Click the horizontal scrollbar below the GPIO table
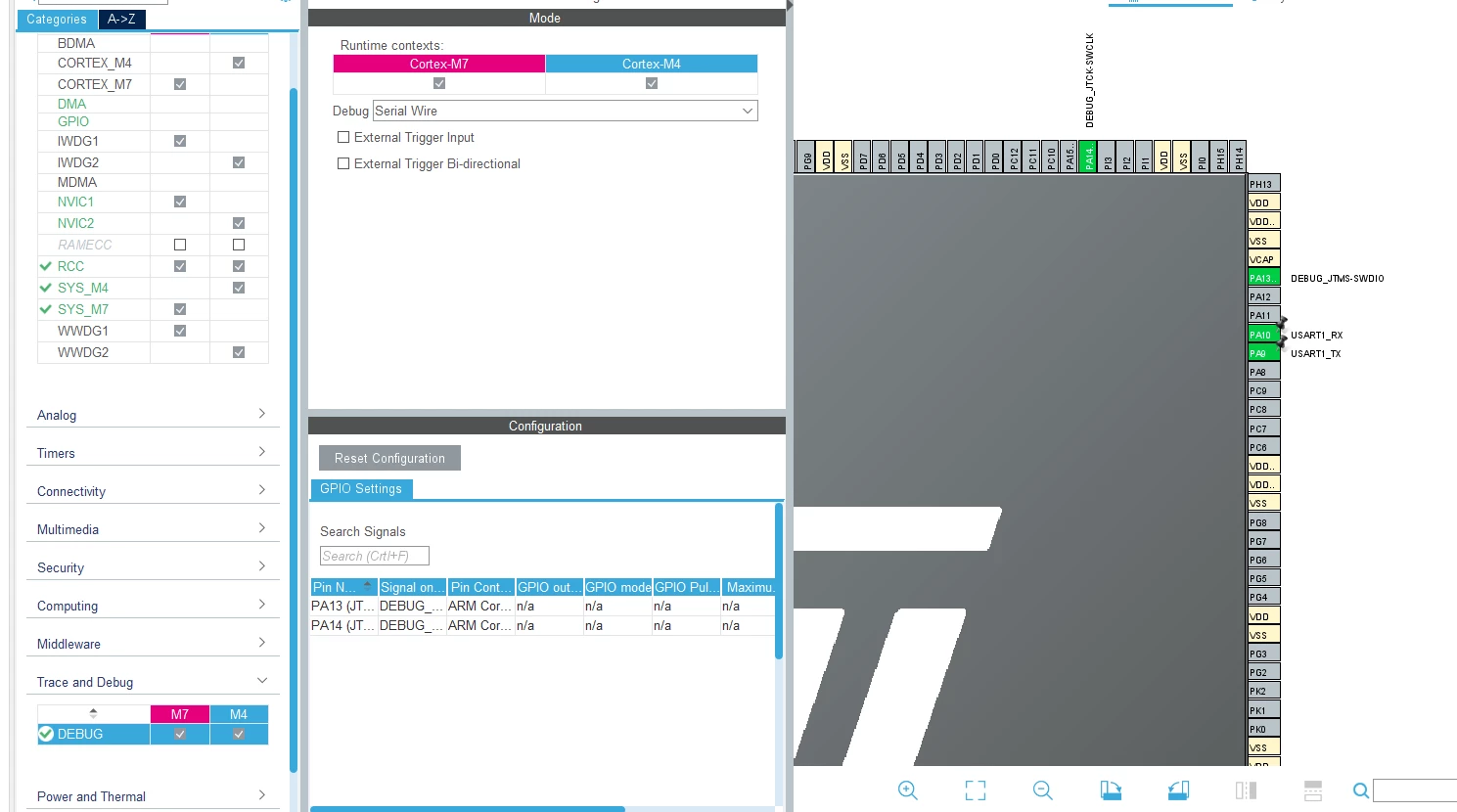Screen dimensions: 1457x812 [x=468, y=809]
